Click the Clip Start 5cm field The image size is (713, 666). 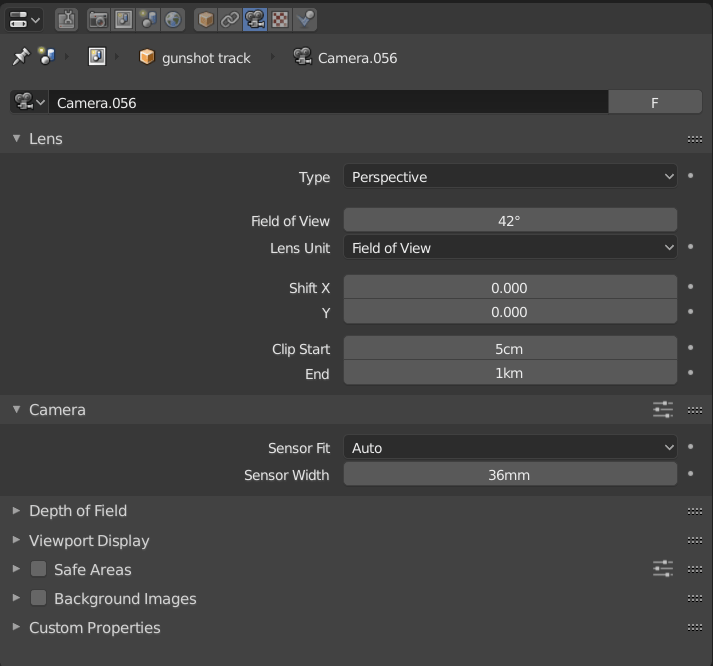tap(510, 348)
